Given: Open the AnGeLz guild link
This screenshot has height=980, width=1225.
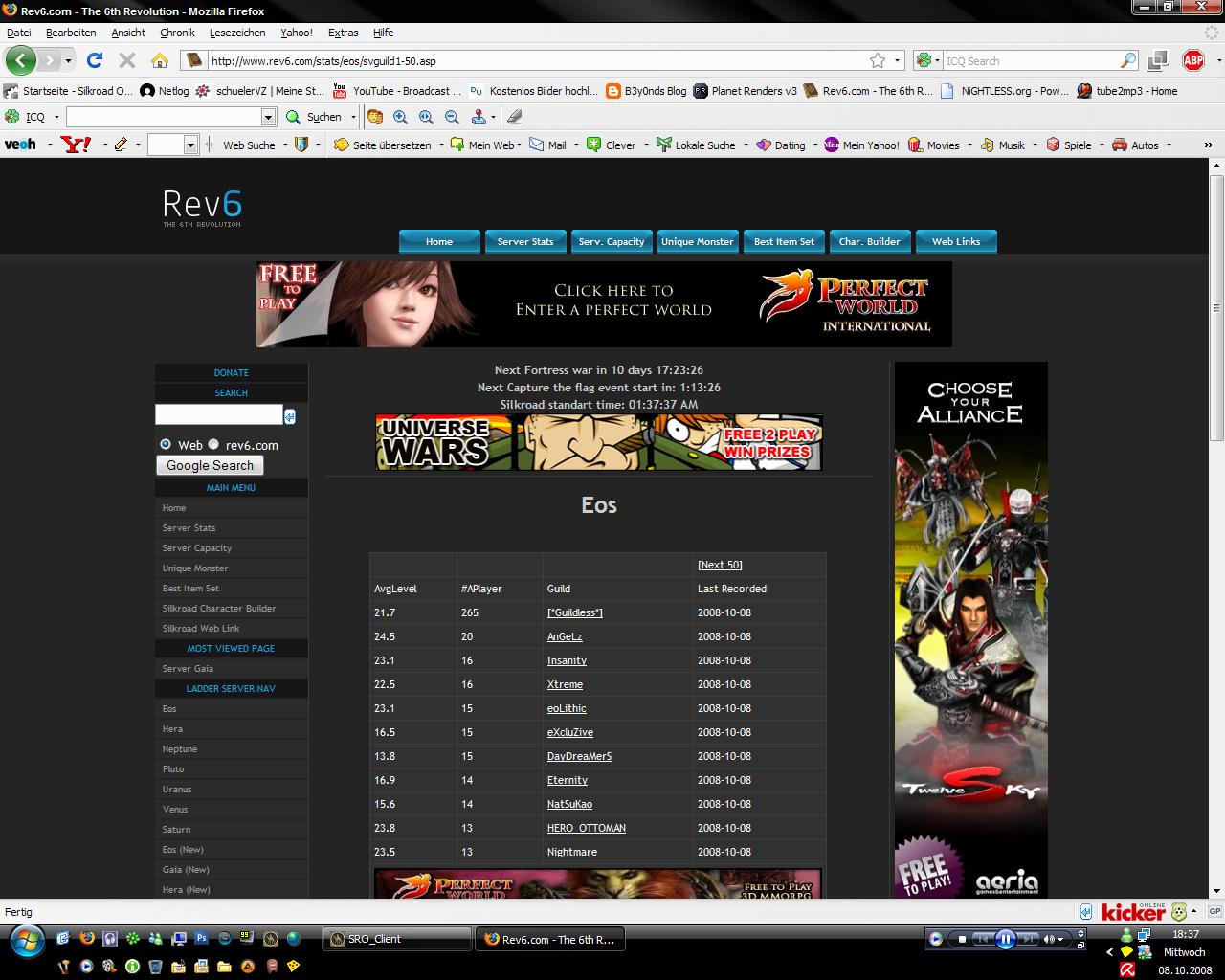Looking at the screenshot, I should click(x=565, y=636).
